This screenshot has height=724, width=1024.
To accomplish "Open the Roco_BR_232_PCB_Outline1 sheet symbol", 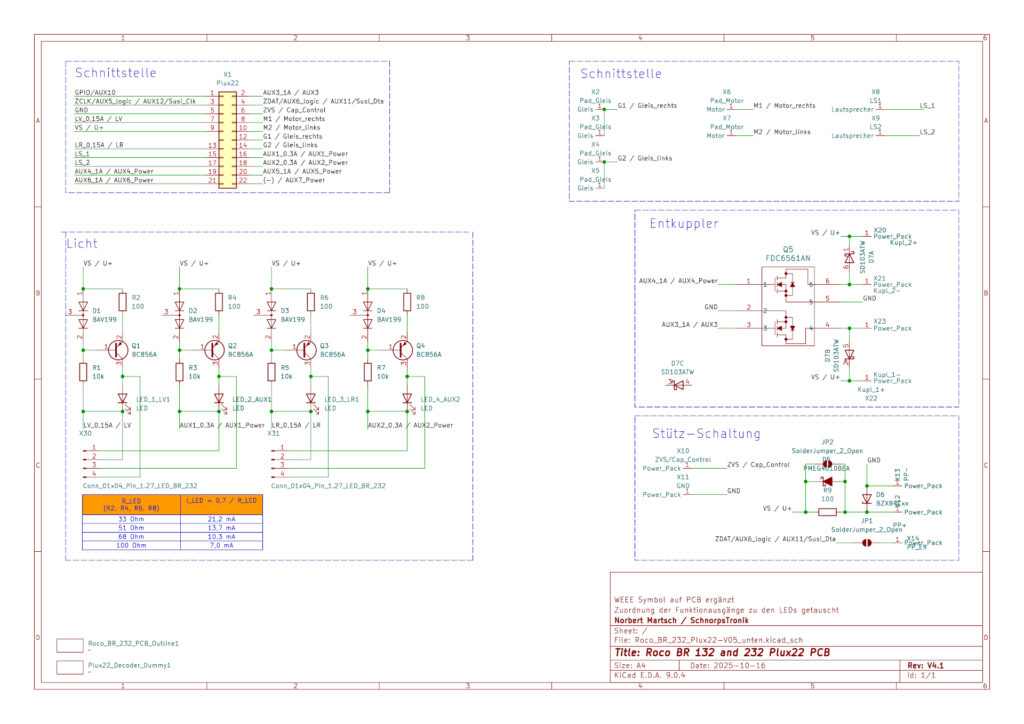I will coord(68,645).
